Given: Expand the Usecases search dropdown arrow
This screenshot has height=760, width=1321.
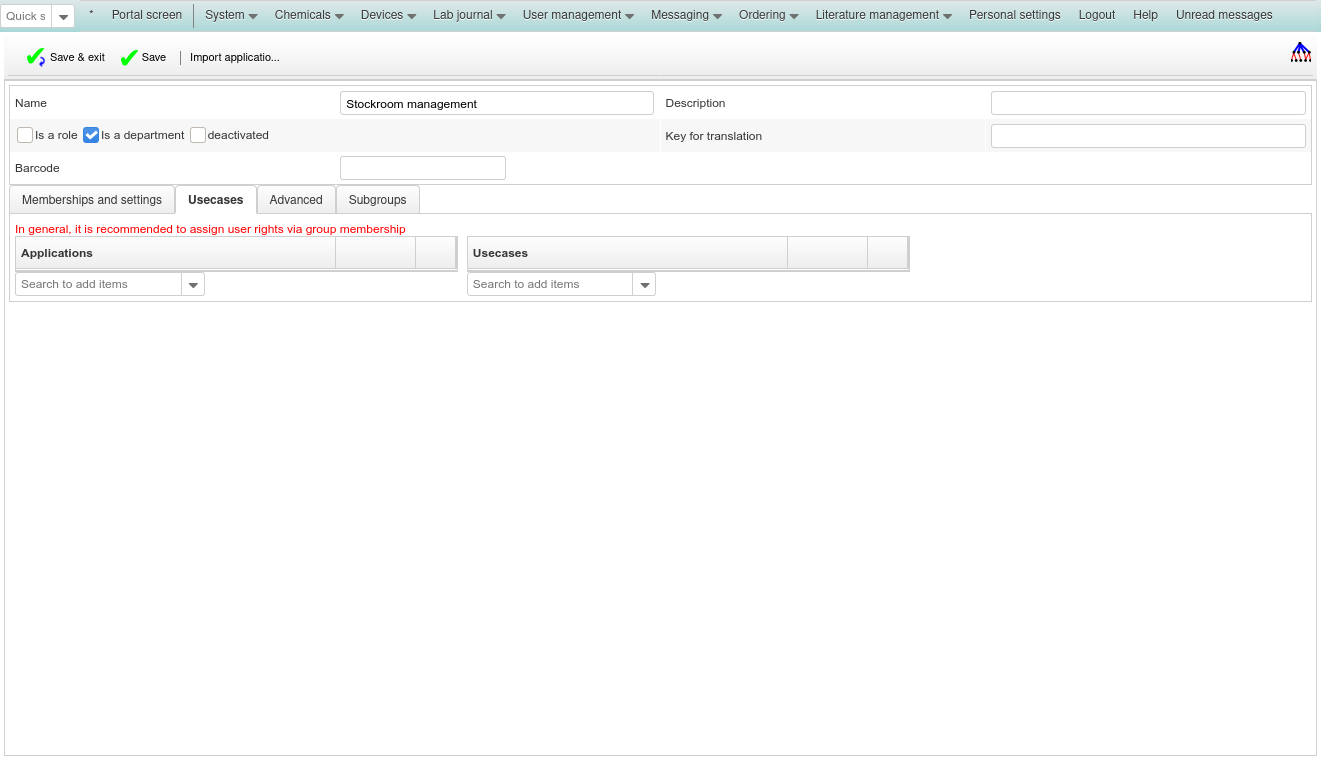Looking at the screenshot, I should [645, 285].
